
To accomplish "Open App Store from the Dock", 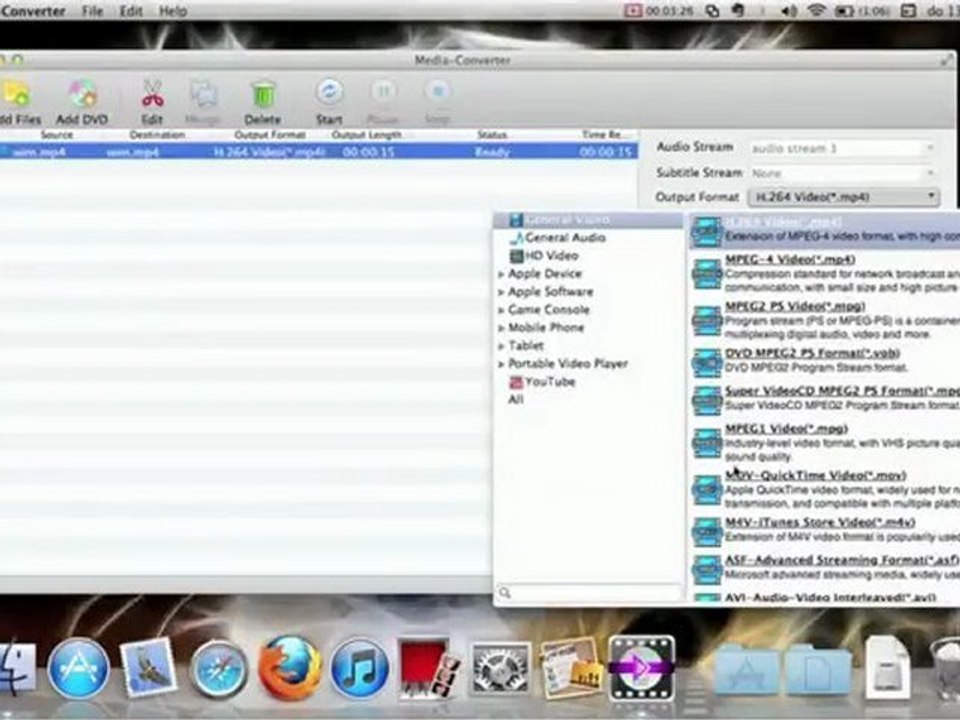I will click(79, 668).
